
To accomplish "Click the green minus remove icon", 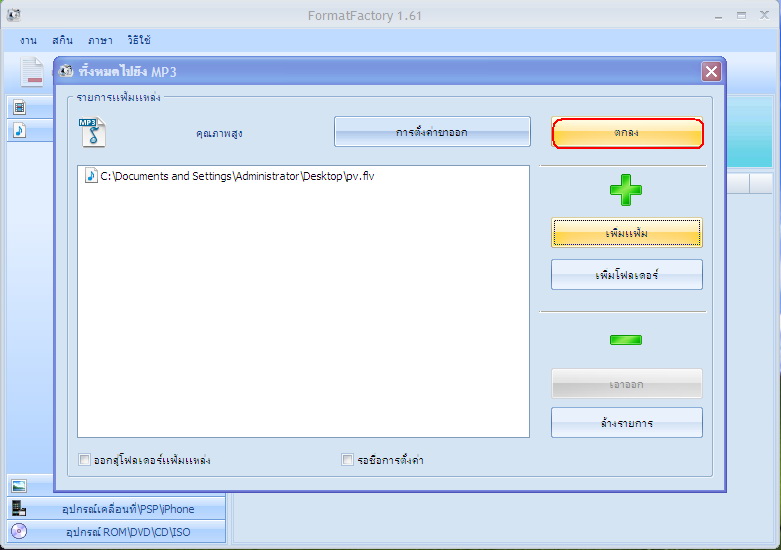I will pos(626,340).
